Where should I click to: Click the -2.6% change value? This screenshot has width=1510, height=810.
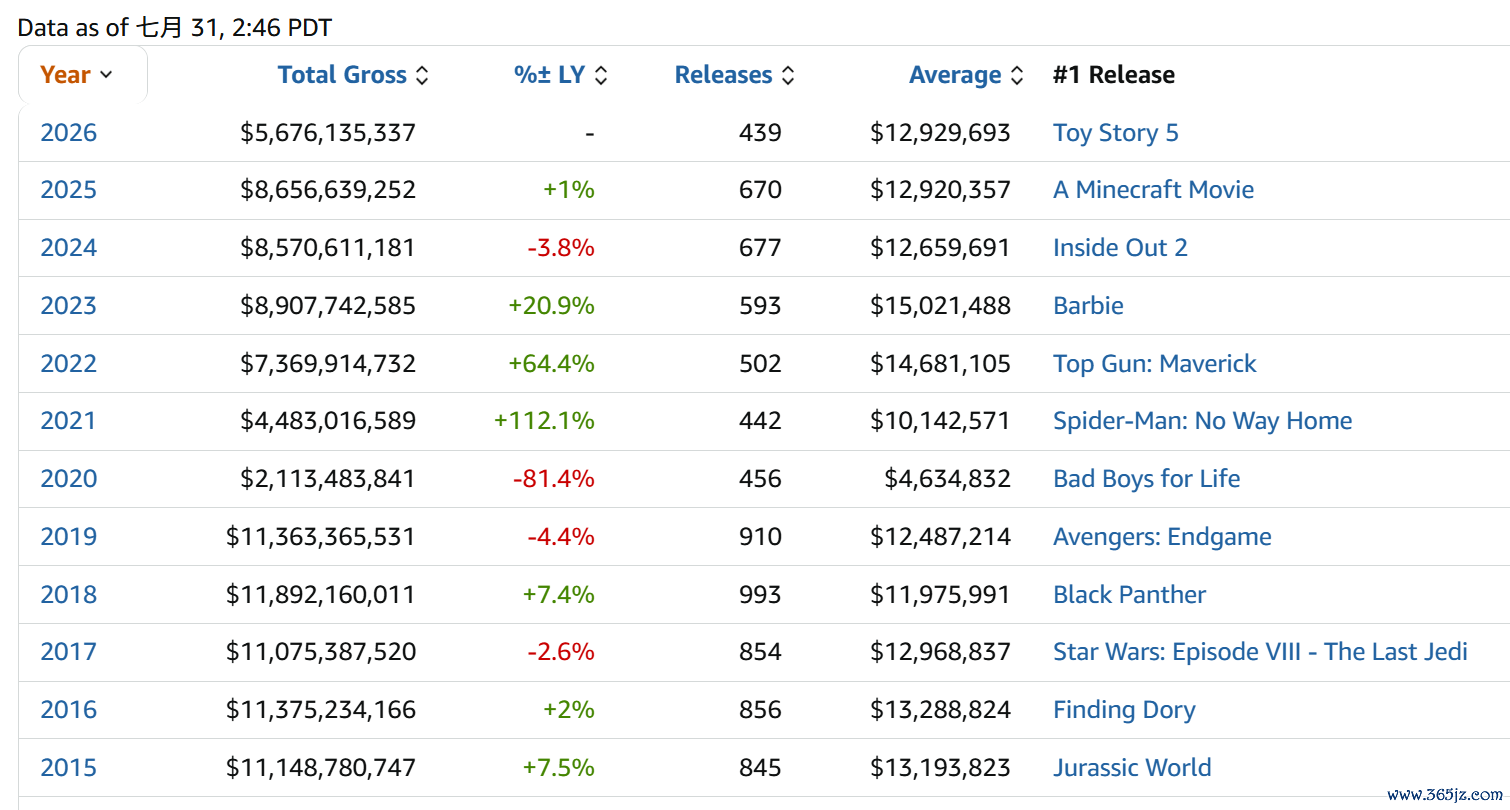click(562, 652)
